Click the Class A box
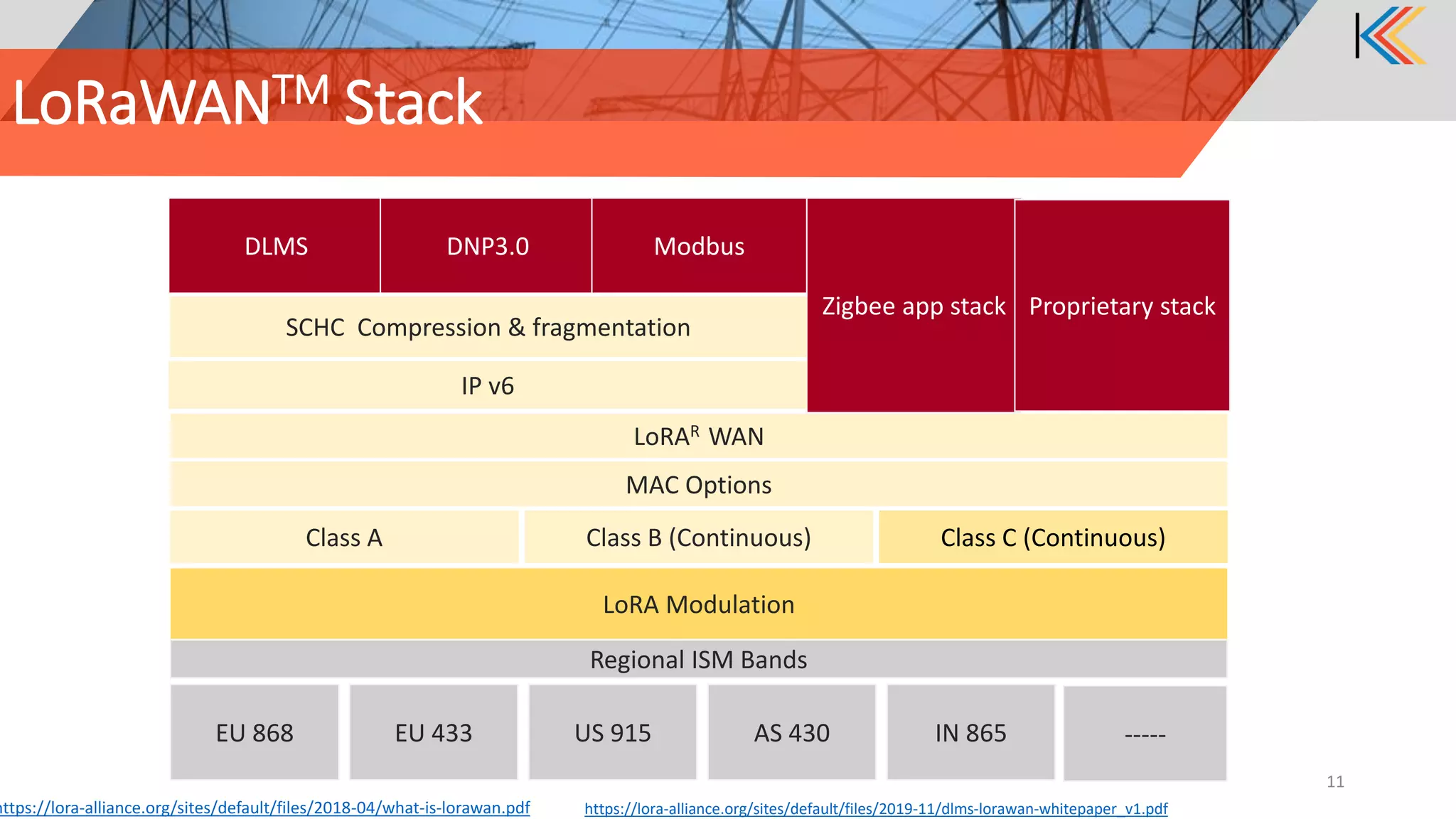This screenshot has width=1456, height=819. tap(344, 537)
